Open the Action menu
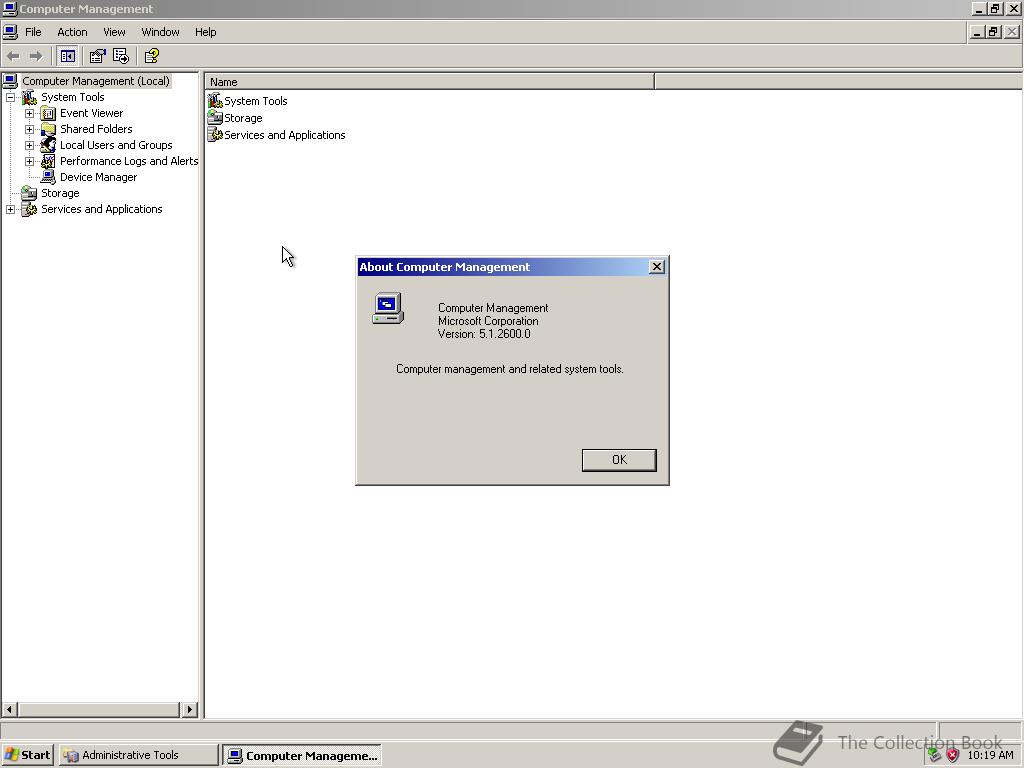1024x768 pixels. [72, 32]
